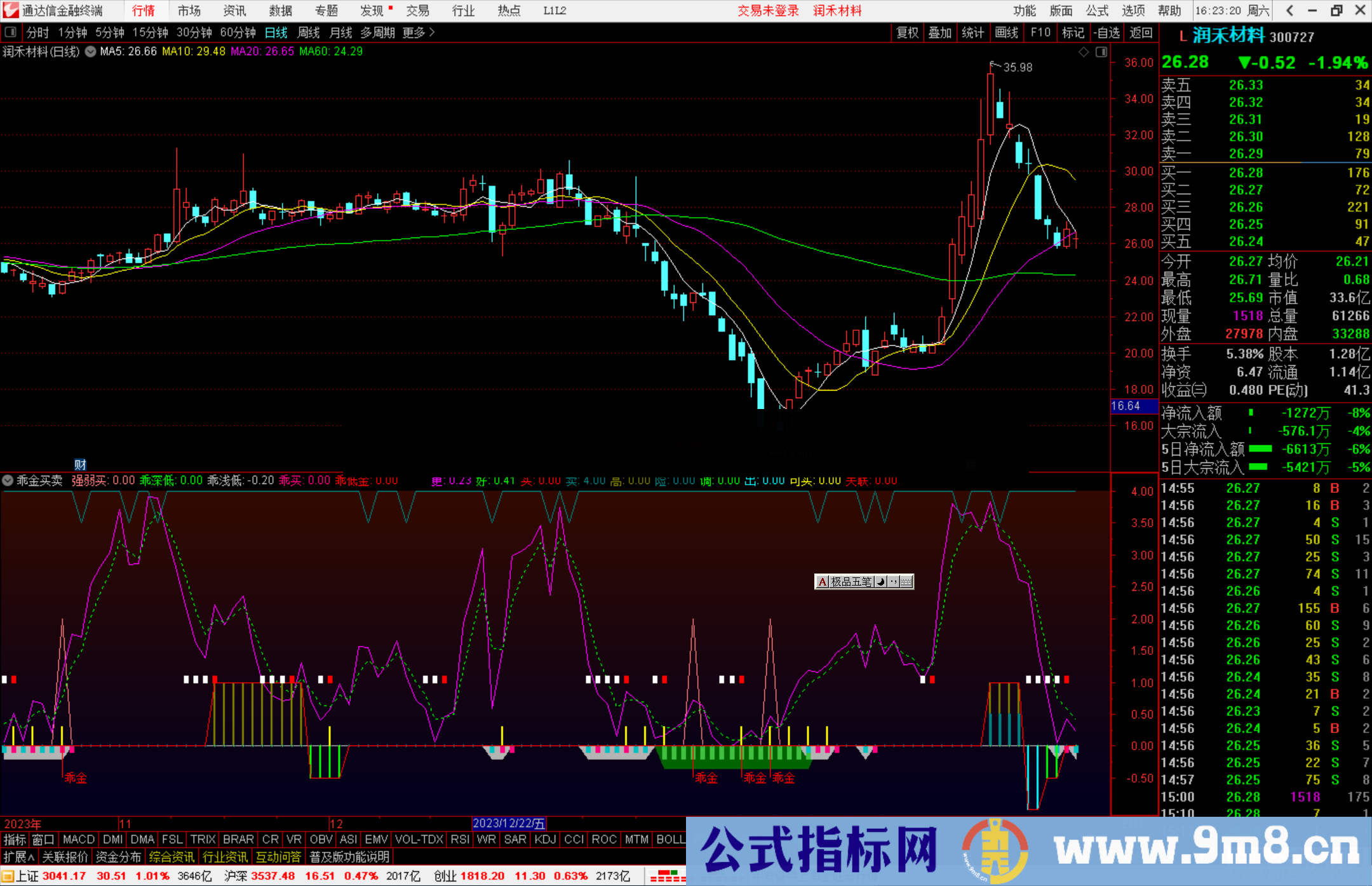Viewport: 1372px width, 886px height.
Task: Click the diamond icon above the price axis
Action: 1084,52
